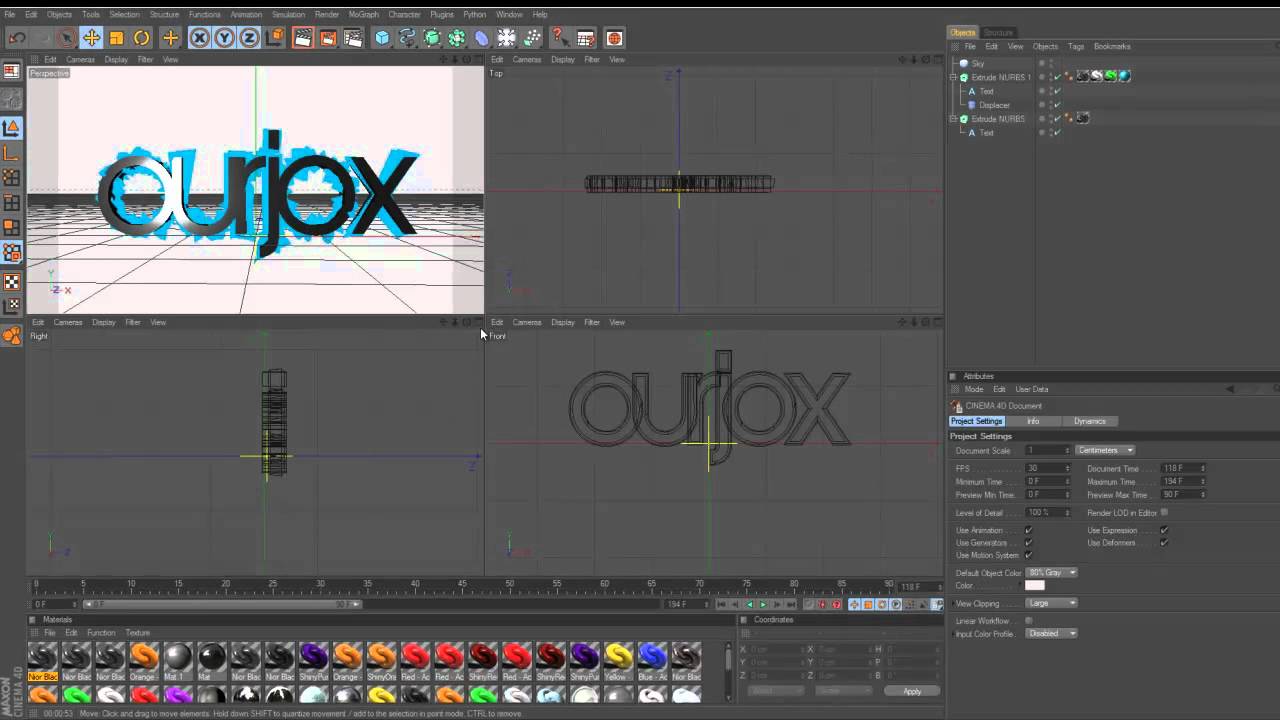Open the NURBS generators icon
The width and height of the screenshot is (1280, 720).
point(432,38)
